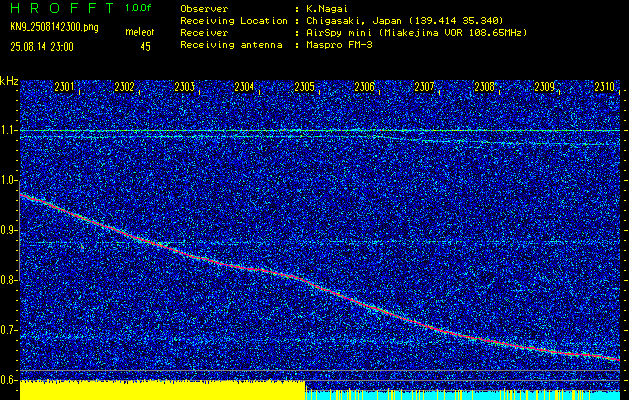Click the 2302 time marker
This screenshot has height=400, width=629.
point(124,87)
